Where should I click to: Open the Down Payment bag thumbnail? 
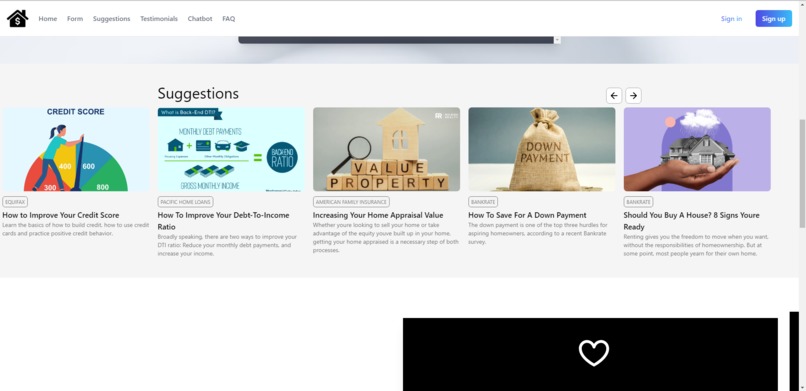pyautogui.click(x=542, y=149)
